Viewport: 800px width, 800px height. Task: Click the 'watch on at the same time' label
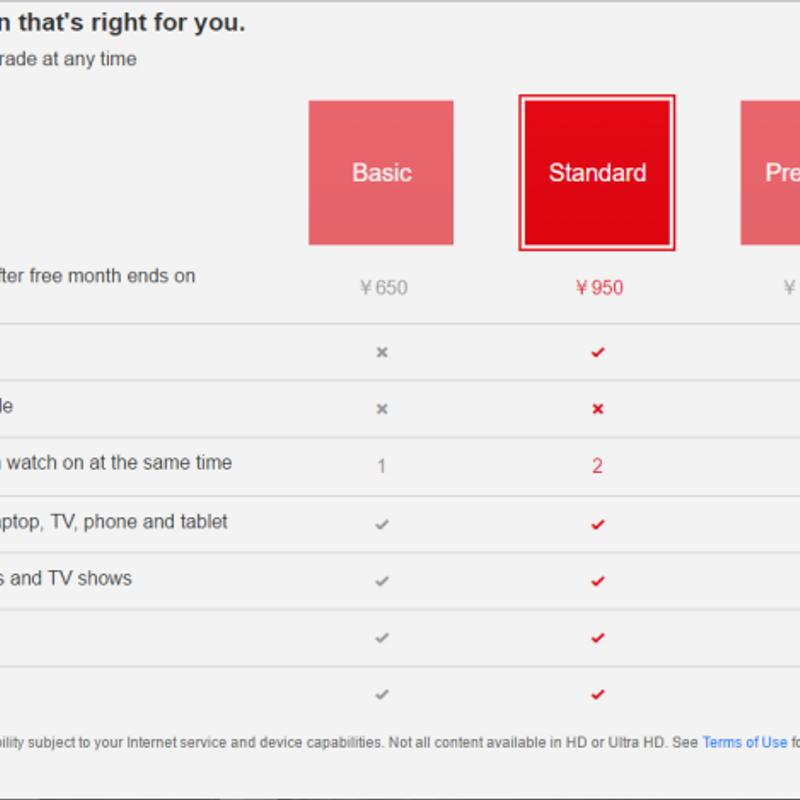coord(119,463)
